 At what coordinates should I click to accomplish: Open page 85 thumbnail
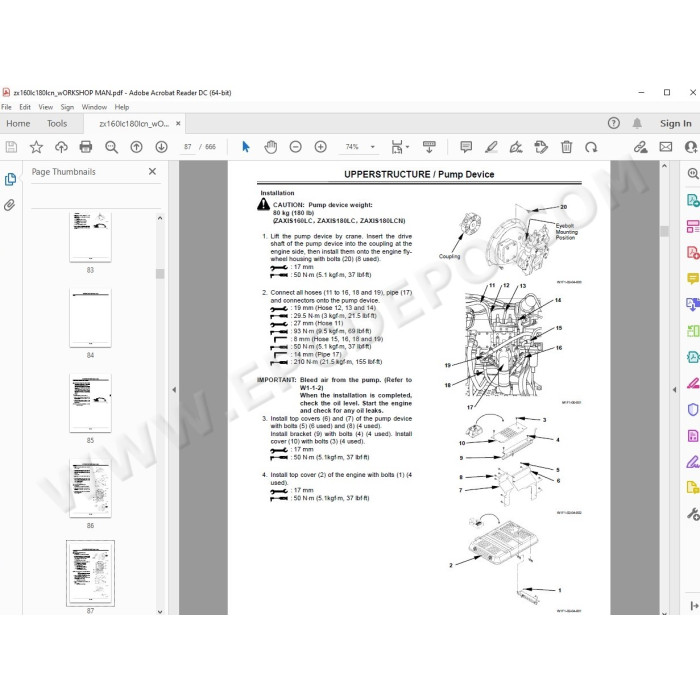pyautogui.click(x=90, y=403)
